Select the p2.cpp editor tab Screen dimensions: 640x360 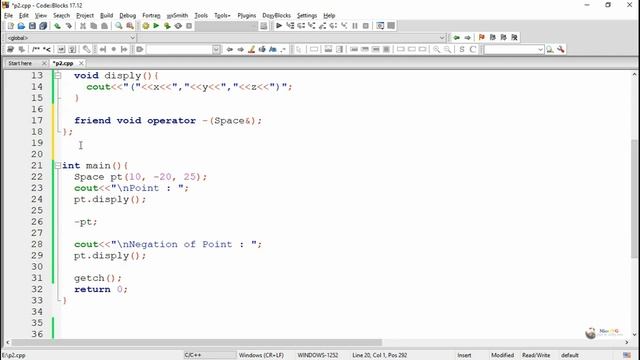click(x=63, y=63)
